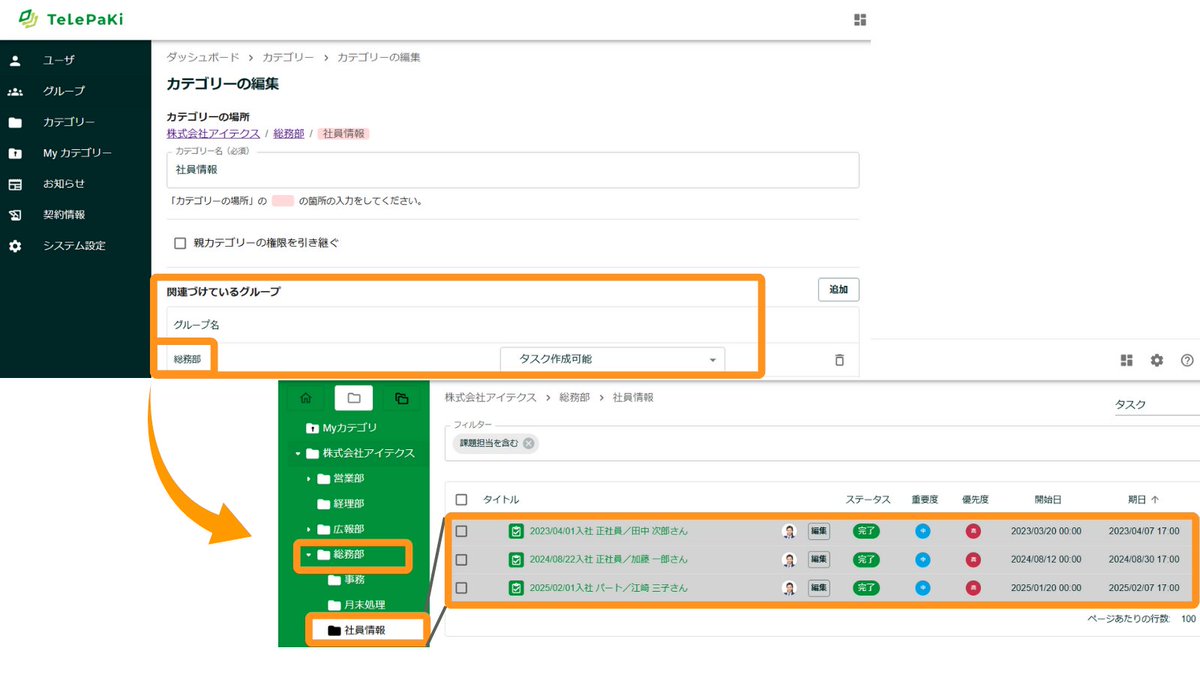Screen dimensions: 1200x675
Task: Click the 株式会社アイテクス breadcrumb above task list
Action: (491, 397)
